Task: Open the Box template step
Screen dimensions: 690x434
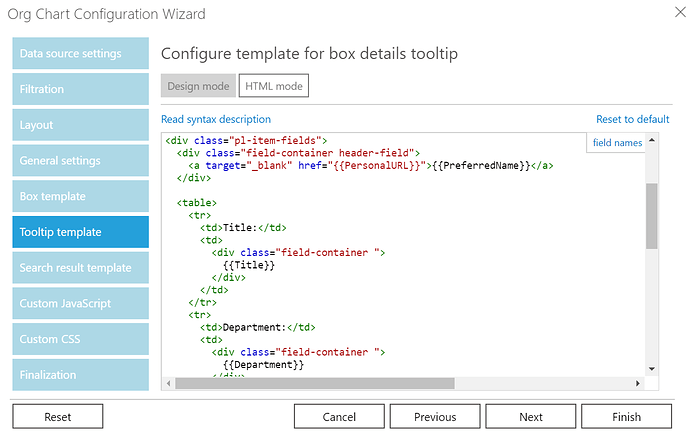Action: point(80,196)
